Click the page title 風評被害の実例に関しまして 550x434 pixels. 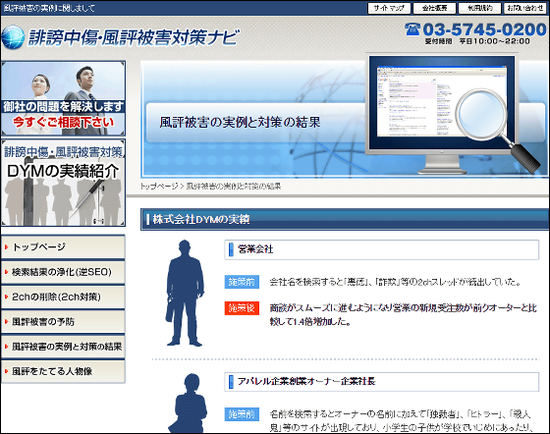click(x=49, y=8)
